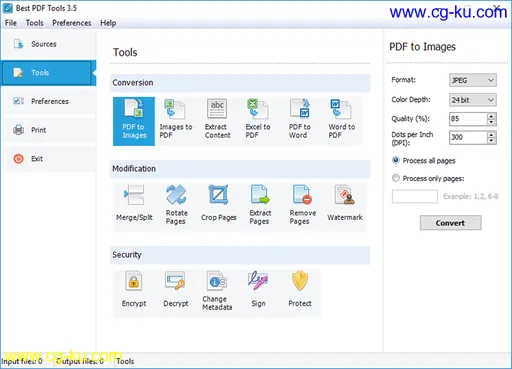Click the DPI value field showing 300
512x369 pixels.
pos(468,137)
